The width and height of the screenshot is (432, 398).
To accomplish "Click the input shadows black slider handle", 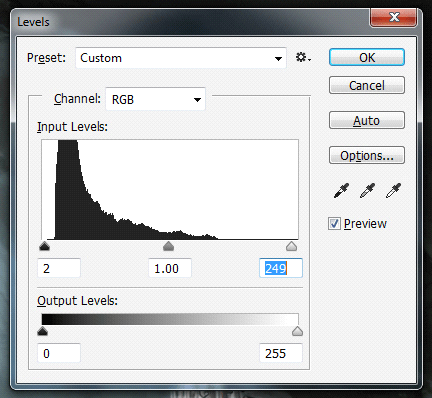I will click(44, 246).
